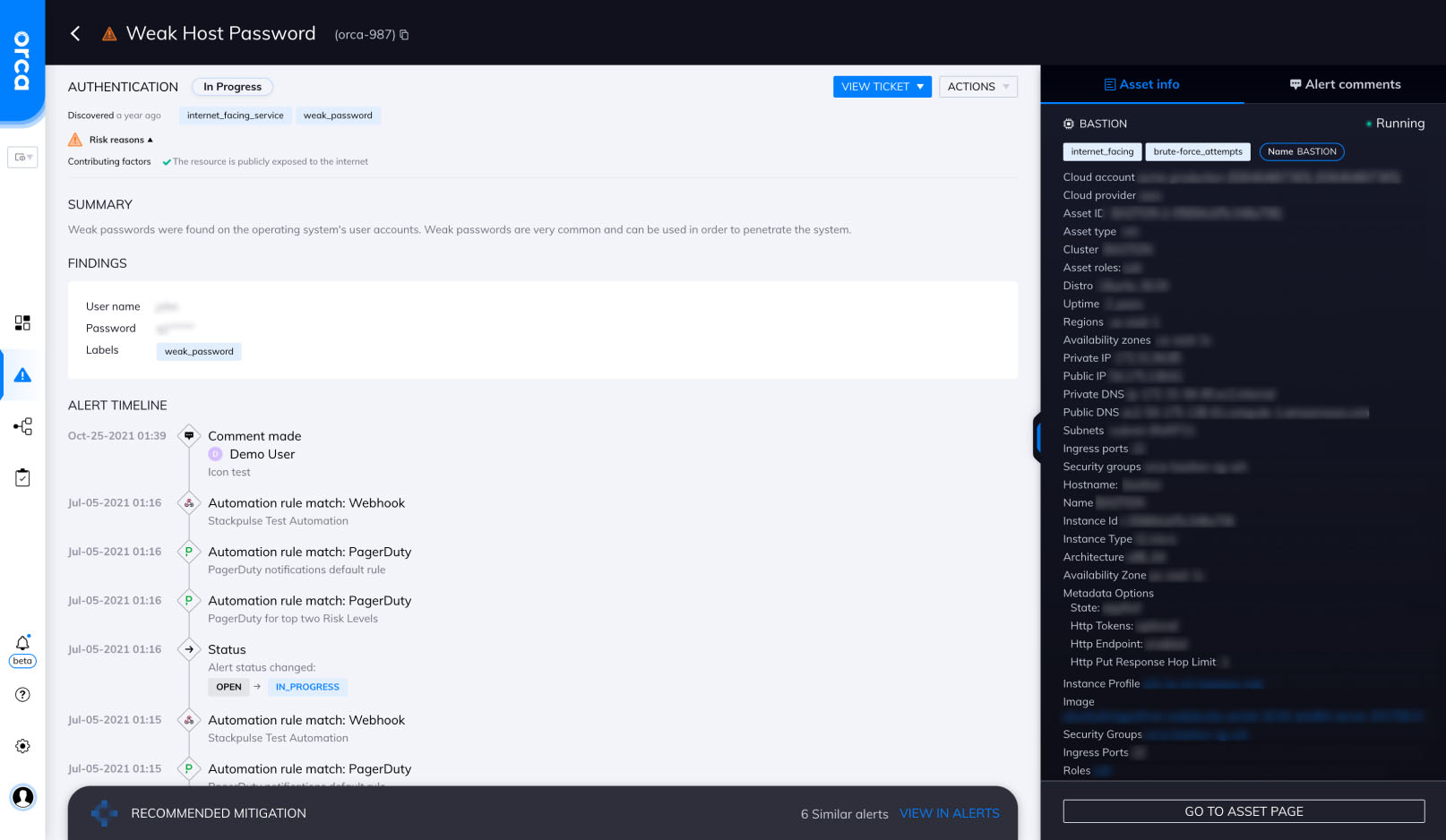This screenshot has width=1446, height=840.
Task: Open the account selector dropdown in sidebar
Action: 22,158
